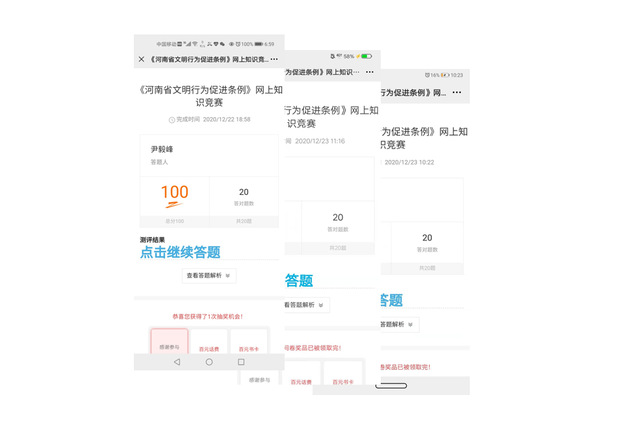Click the blue 点击继续答题 link
Viewport: 639px width, 423px height.
click(180, 253)
